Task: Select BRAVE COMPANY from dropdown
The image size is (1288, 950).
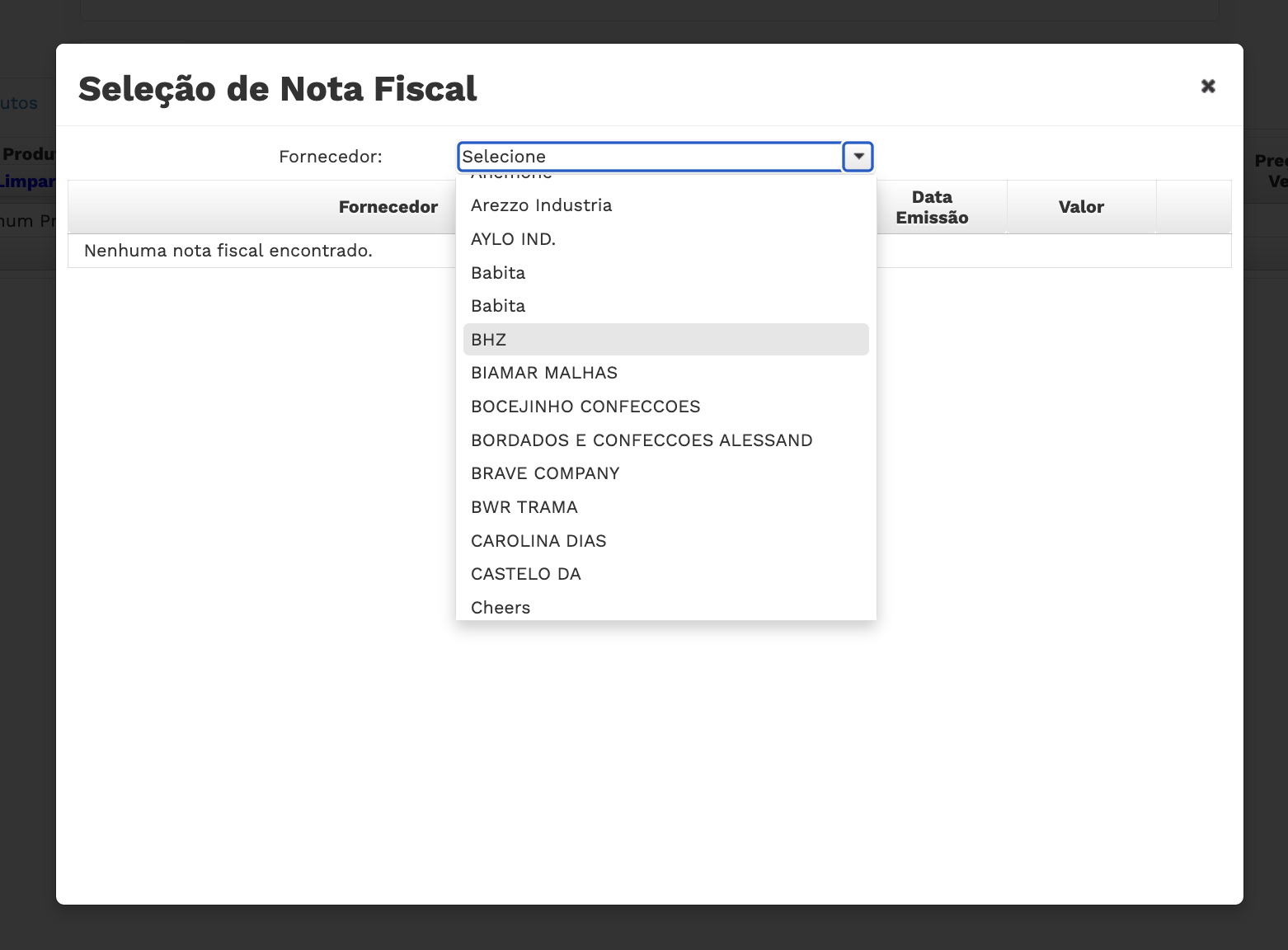Action: 545,473
